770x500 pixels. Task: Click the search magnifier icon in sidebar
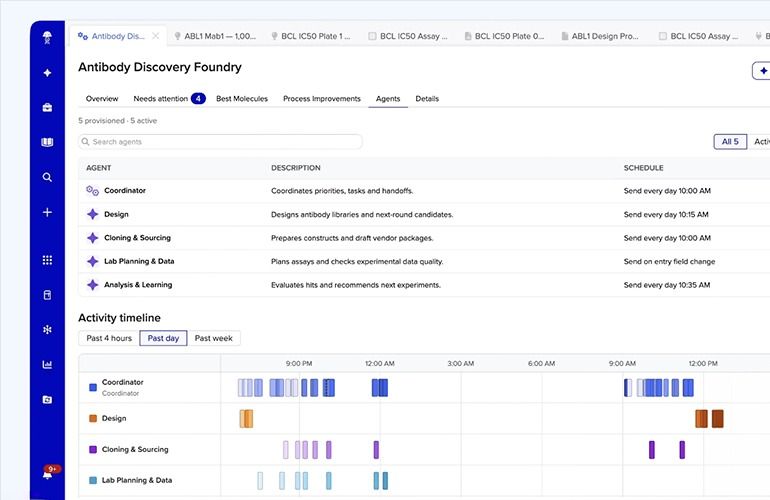coord(47,177)
